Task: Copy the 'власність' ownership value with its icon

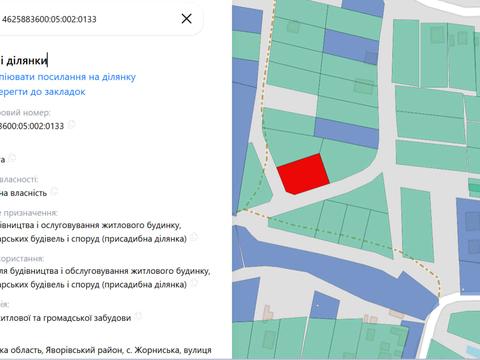Action: pos(54,191)
